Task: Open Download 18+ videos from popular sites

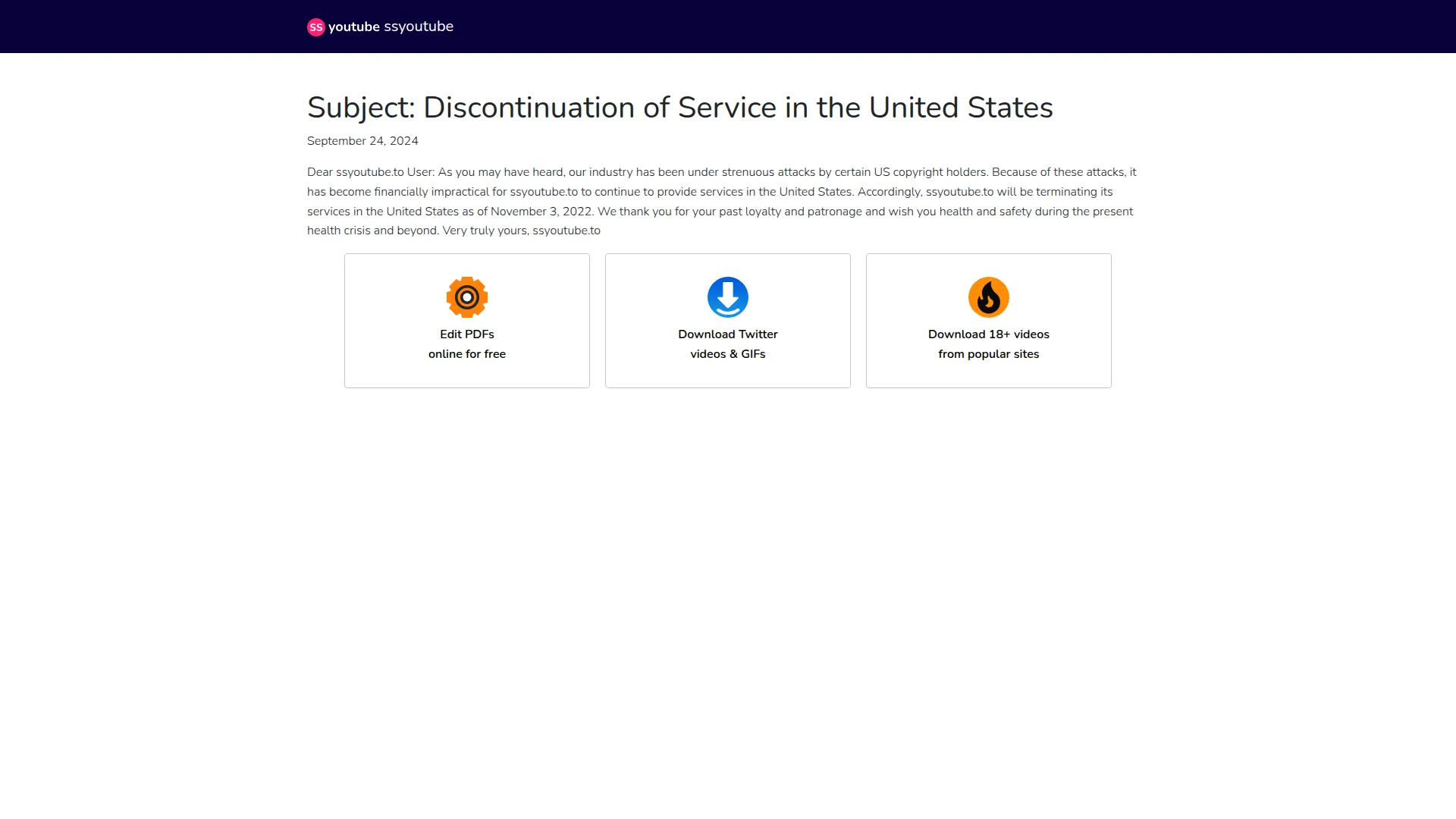Action: point(989,321)
